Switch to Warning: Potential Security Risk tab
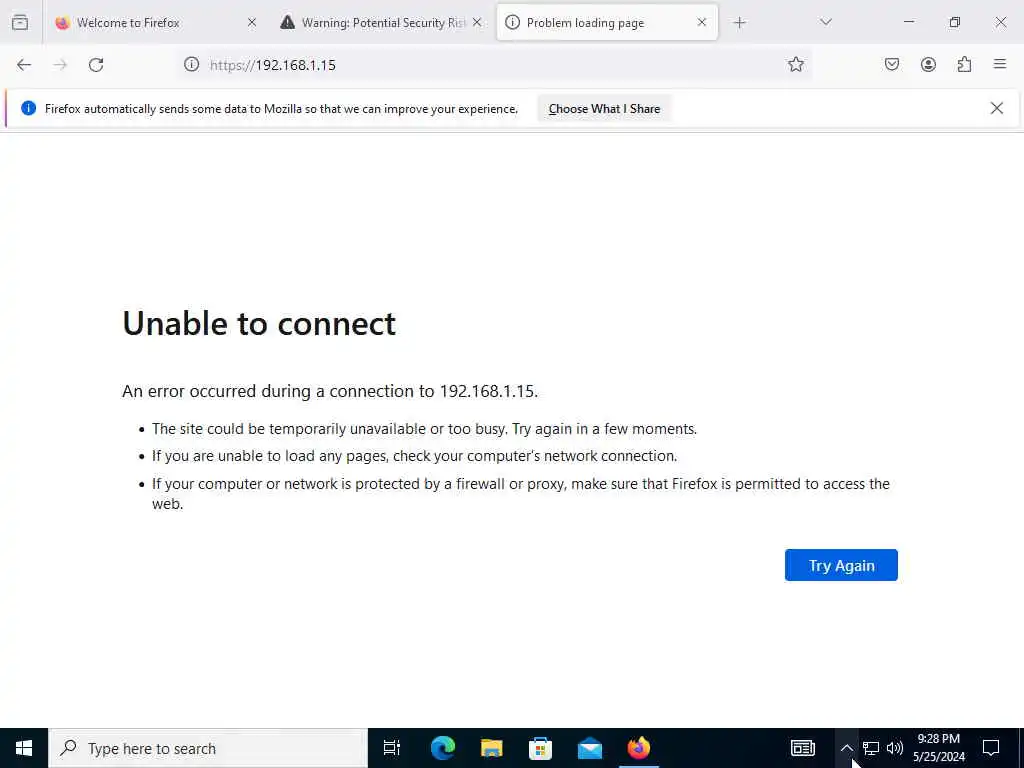The height and width of the screenshot is (768, 1024). click(381, 23)
